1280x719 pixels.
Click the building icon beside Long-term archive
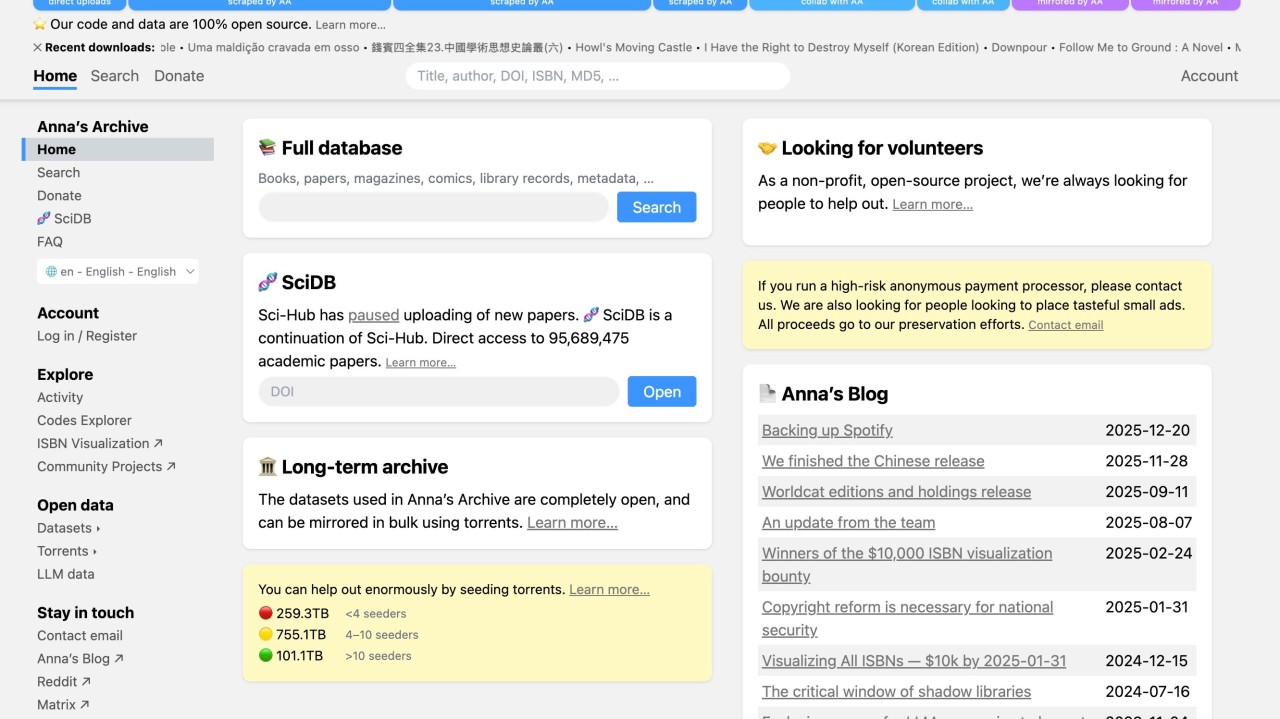[267, 467]
